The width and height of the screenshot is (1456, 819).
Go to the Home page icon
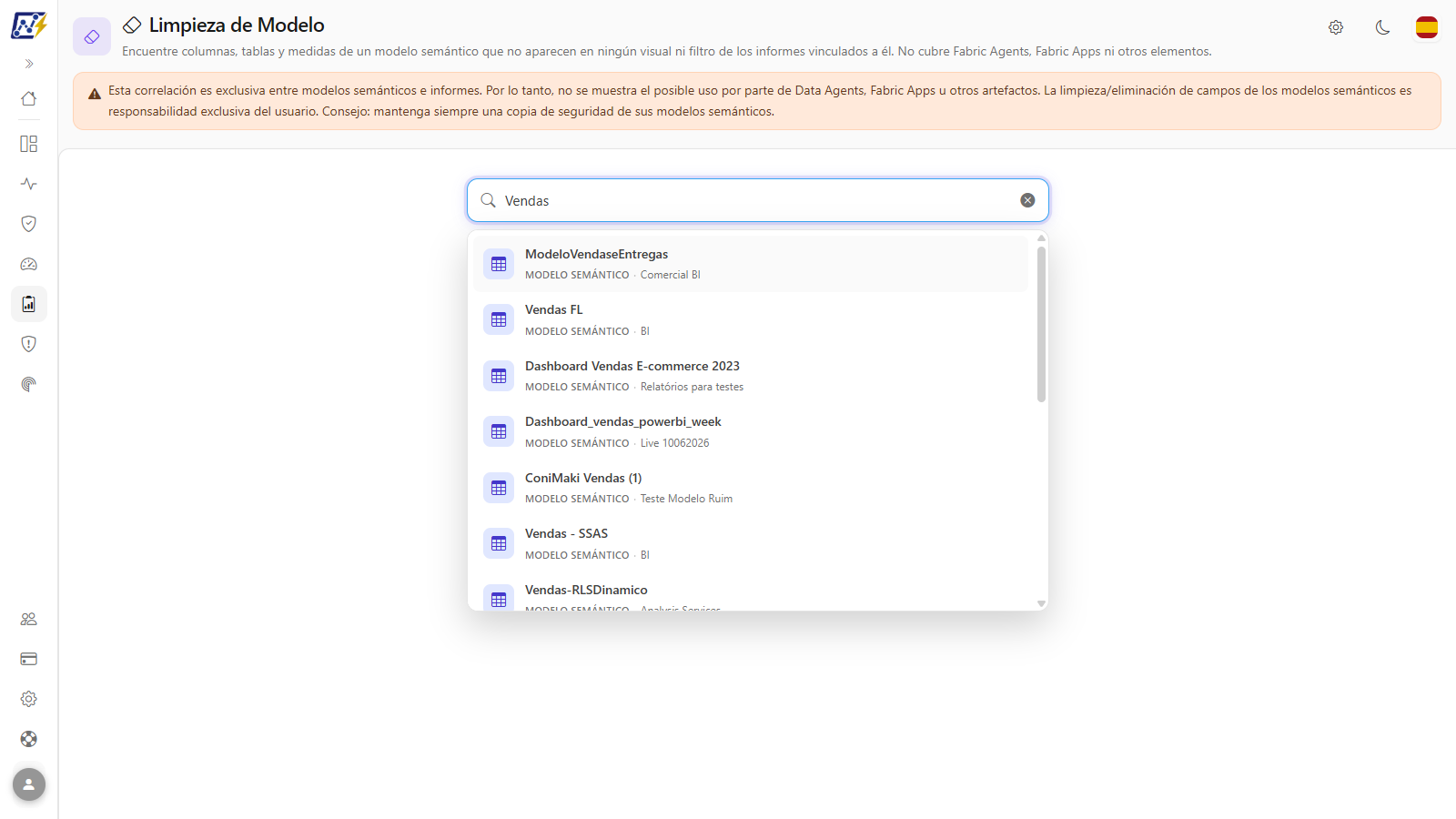[29, 98]
